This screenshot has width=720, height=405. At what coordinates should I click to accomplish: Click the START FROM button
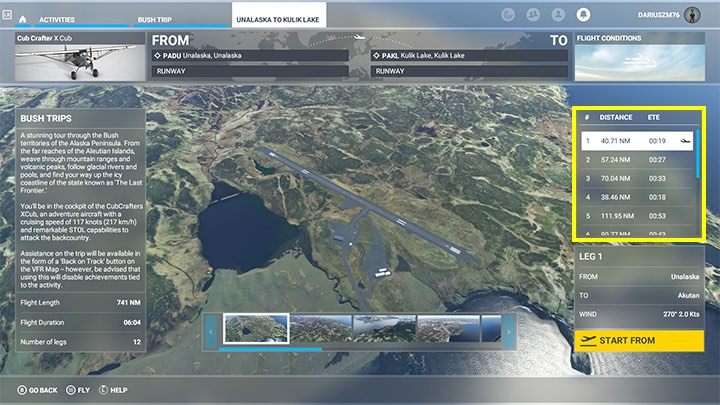pos(639,341)
